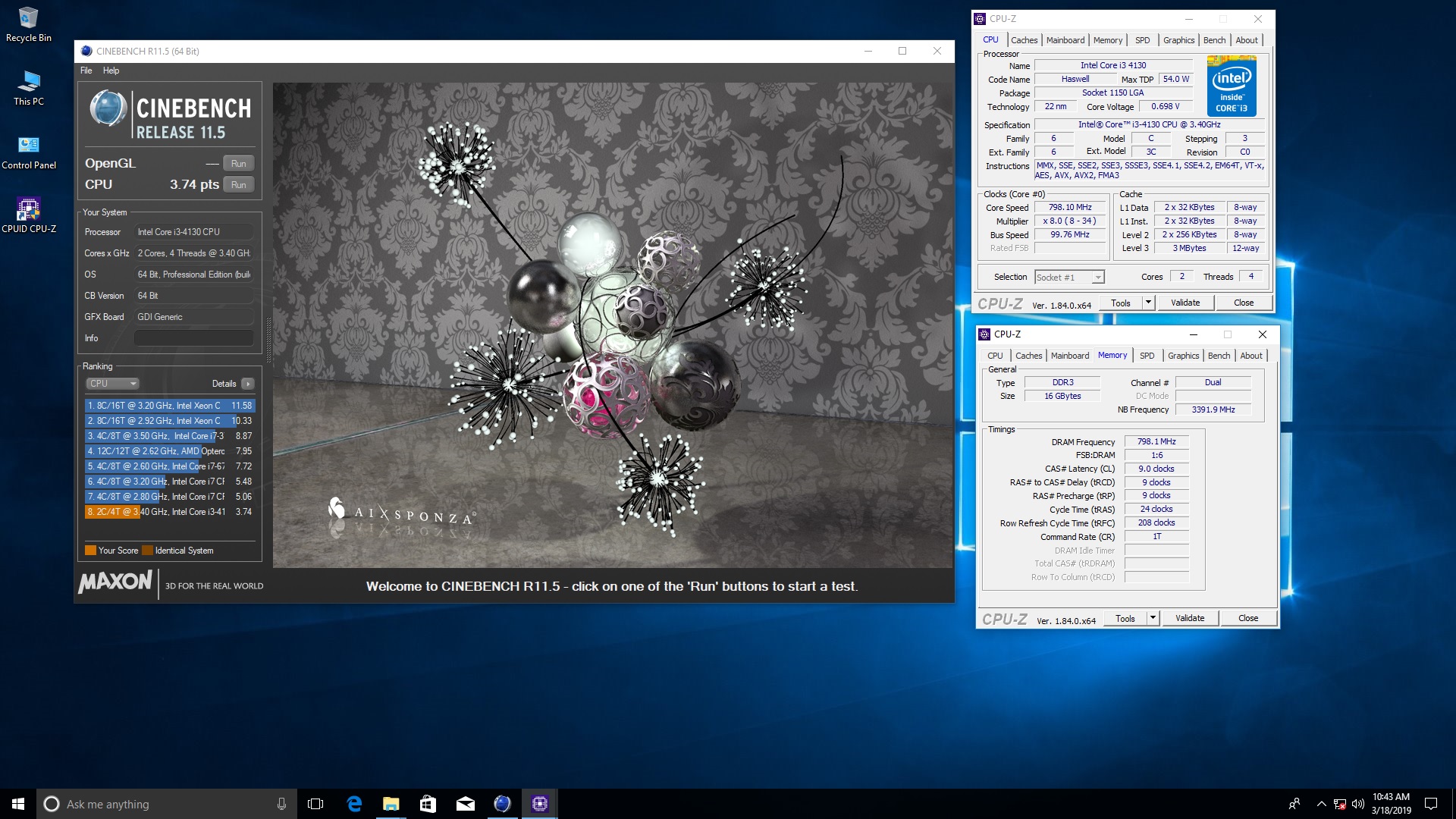Image resolution: width=1456 pixels, height=819 pixels.
Task: Click Tools button in top CPU-Z
Action: coord(1121,303)
